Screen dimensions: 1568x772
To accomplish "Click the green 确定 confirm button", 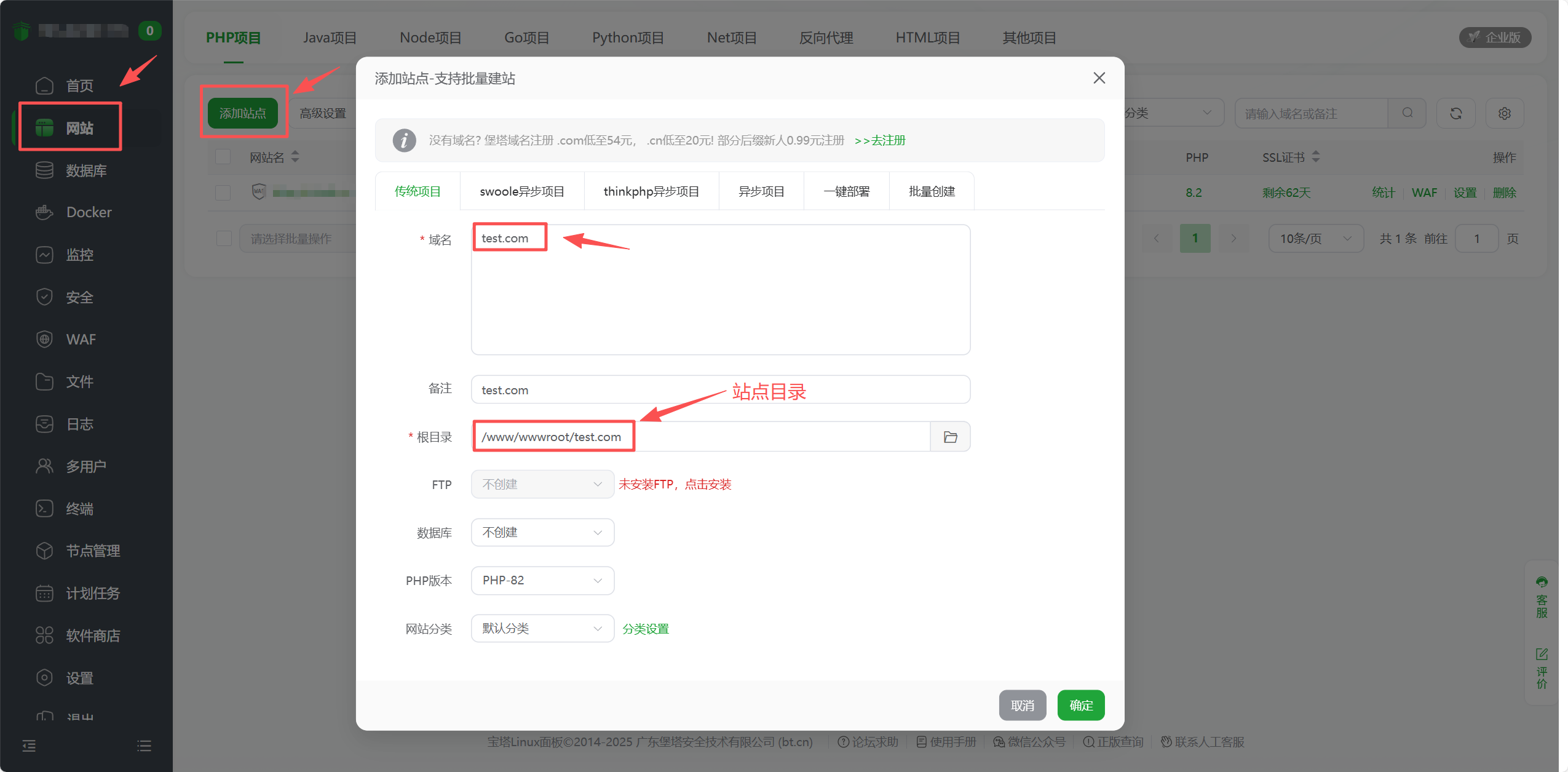I will click(1080, 705).
